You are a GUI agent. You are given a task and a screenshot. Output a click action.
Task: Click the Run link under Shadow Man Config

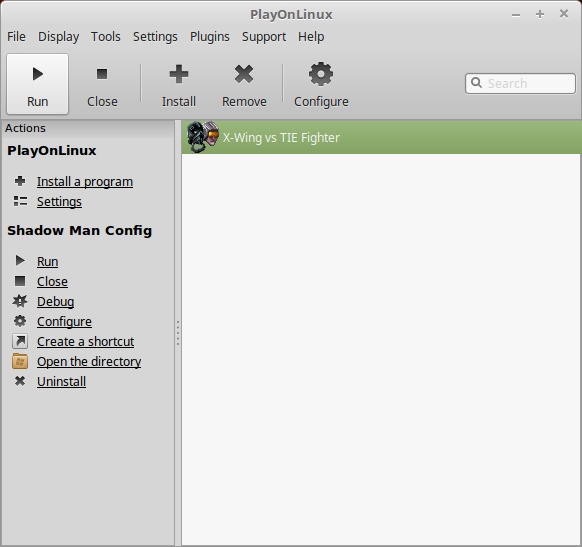[x=48, y=261]
